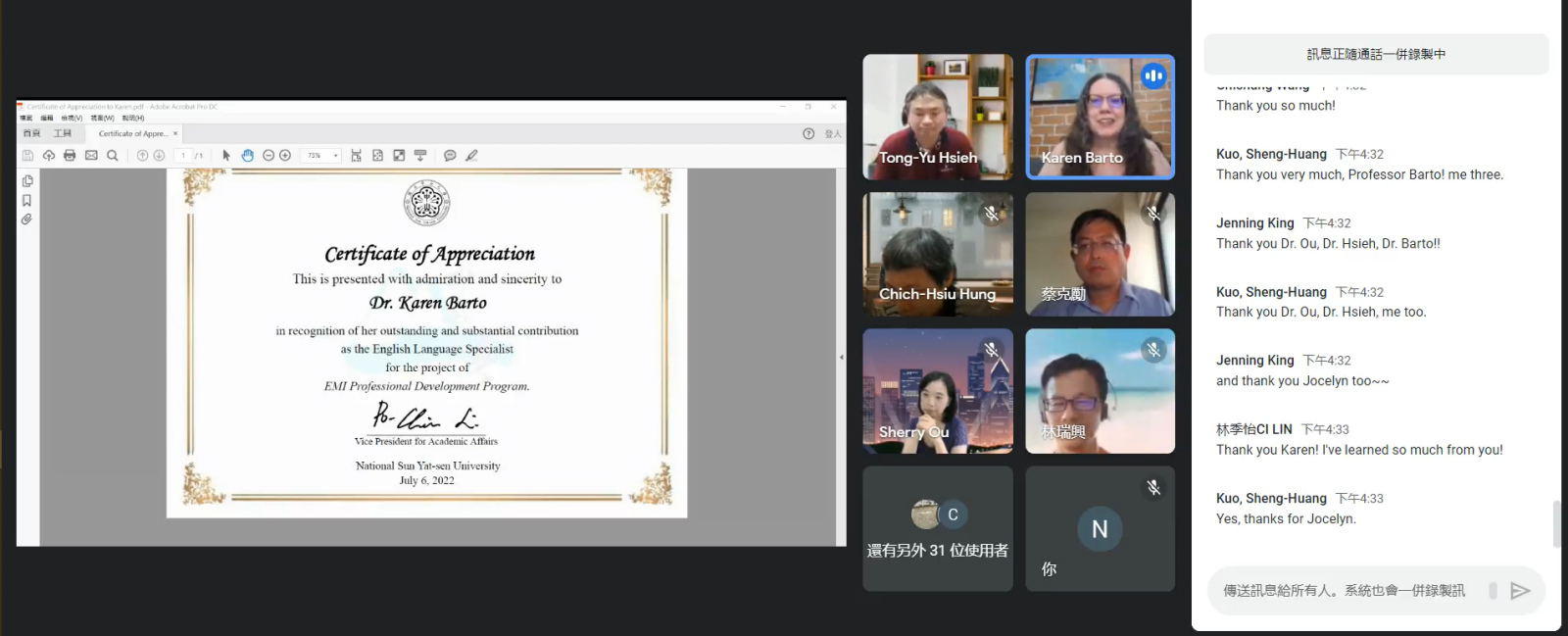Viewport: 1568px width, 636px height.
Task: Select Tong-Yu Hsieh video tile
Action: pyautogui.click(x=938, y=117)
